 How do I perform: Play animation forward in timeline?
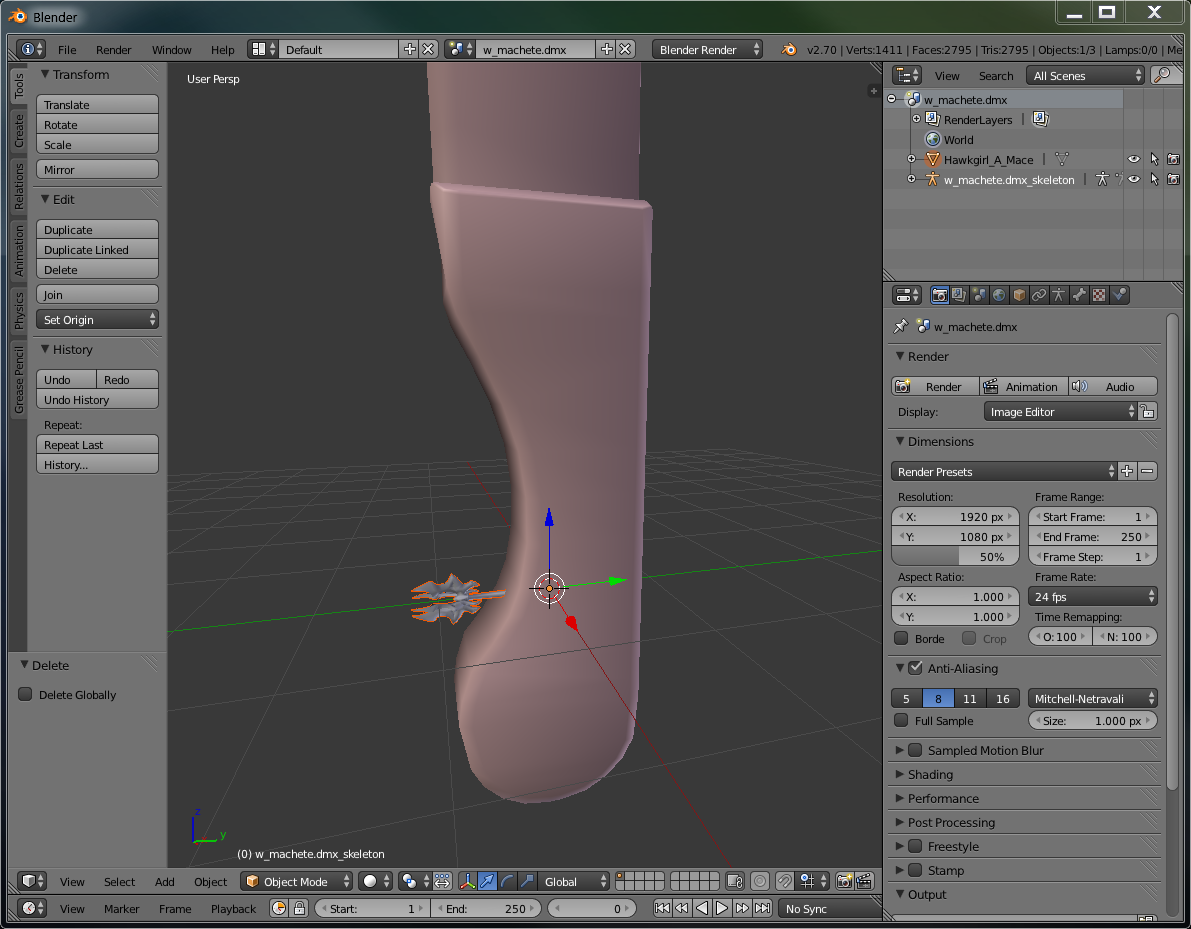[x=722, y=908]
